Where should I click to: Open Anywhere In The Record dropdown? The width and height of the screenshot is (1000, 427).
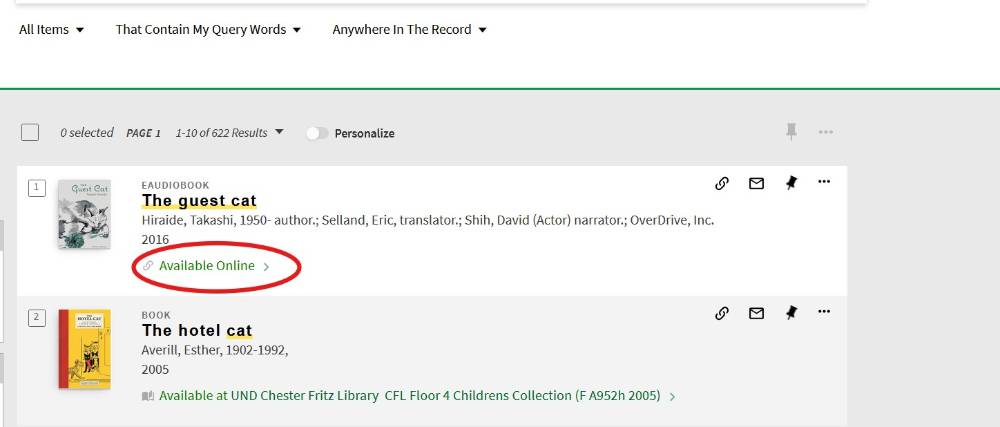(409, 30)
